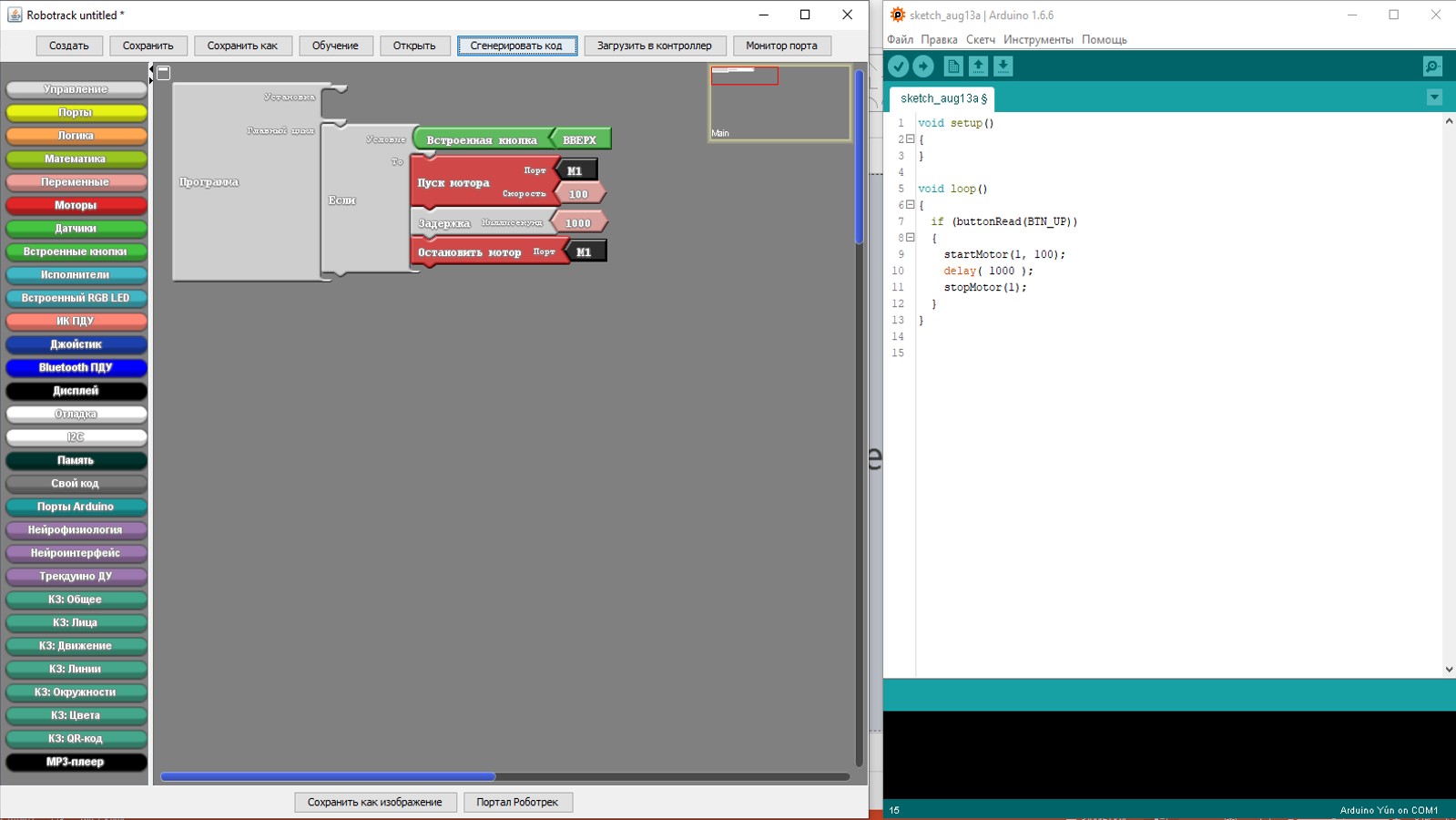Viewport: 1456px width, 820px height.
Task: Open Встроенный RGB LED category
Action: (76, 298)
